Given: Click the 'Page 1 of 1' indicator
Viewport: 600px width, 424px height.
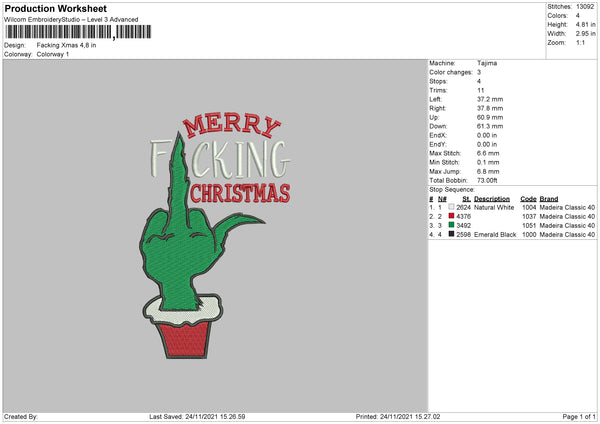Looking at the screenshot, I should (579, 417).
